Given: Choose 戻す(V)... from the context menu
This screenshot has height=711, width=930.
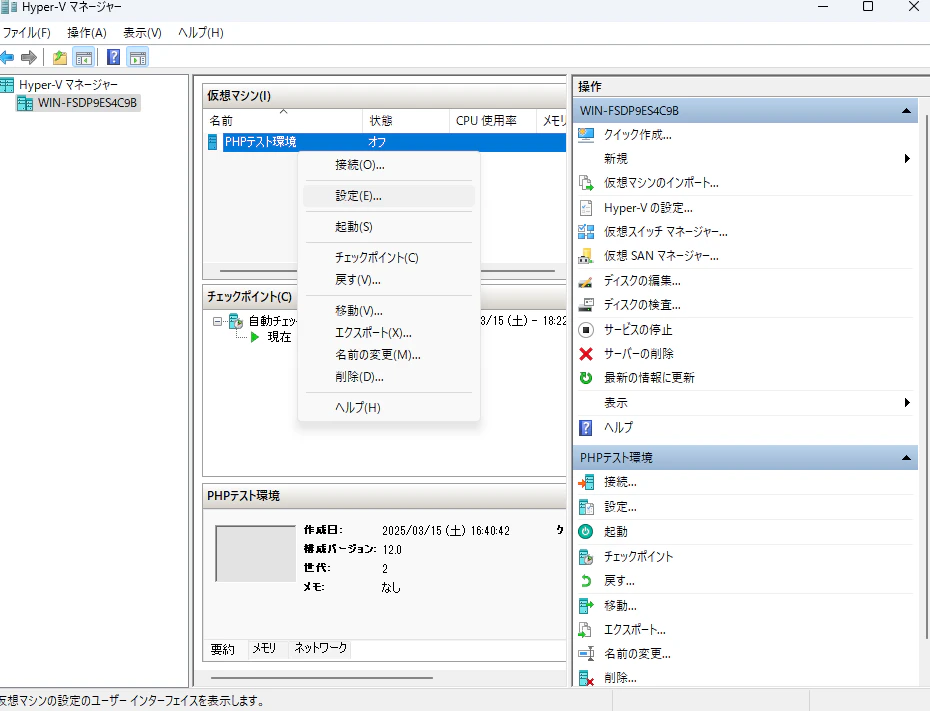Looking at the screenshot, I should click(389, 279).
